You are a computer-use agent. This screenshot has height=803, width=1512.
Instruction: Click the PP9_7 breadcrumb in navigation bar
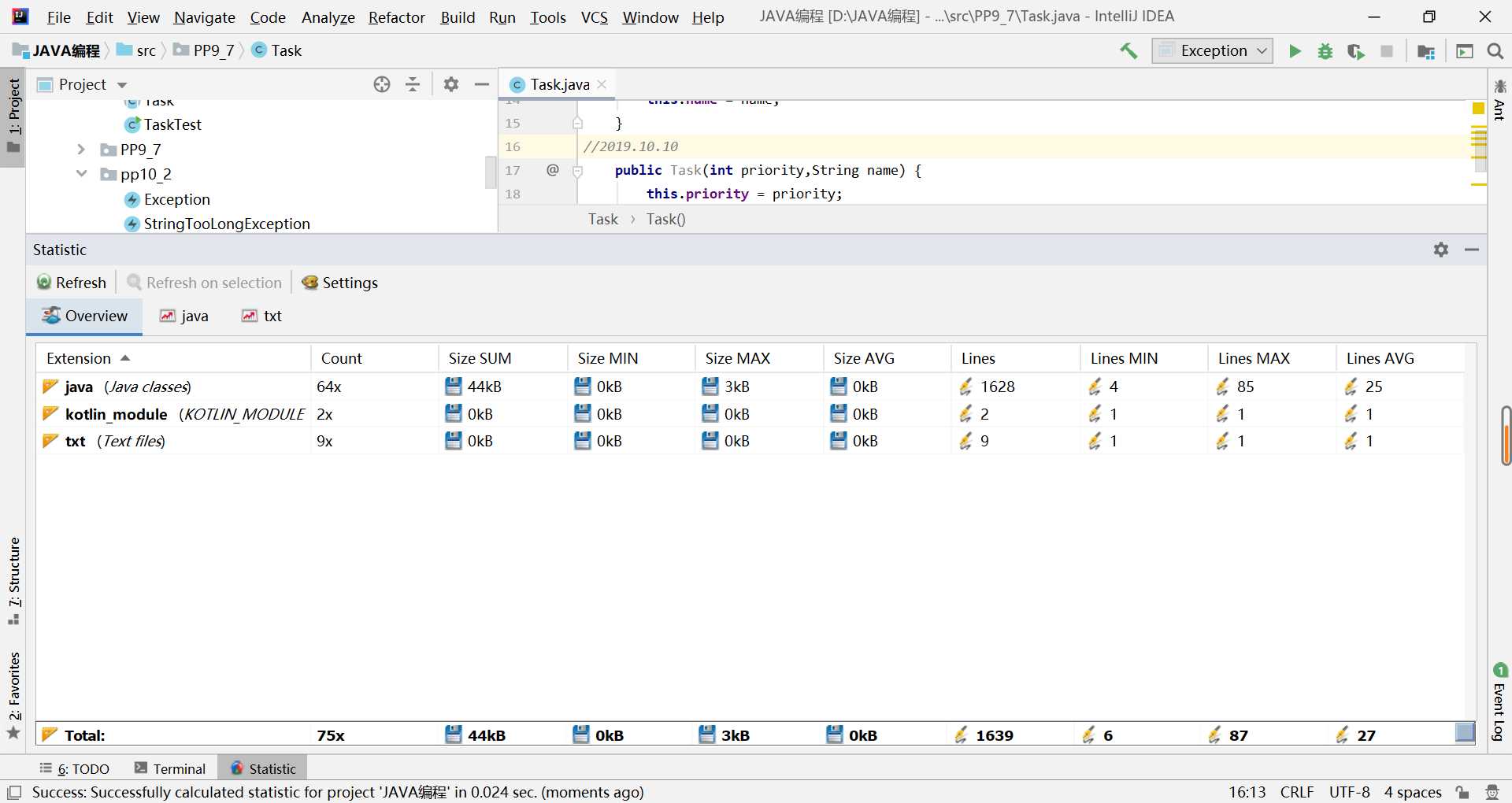(x=205, y=50)
